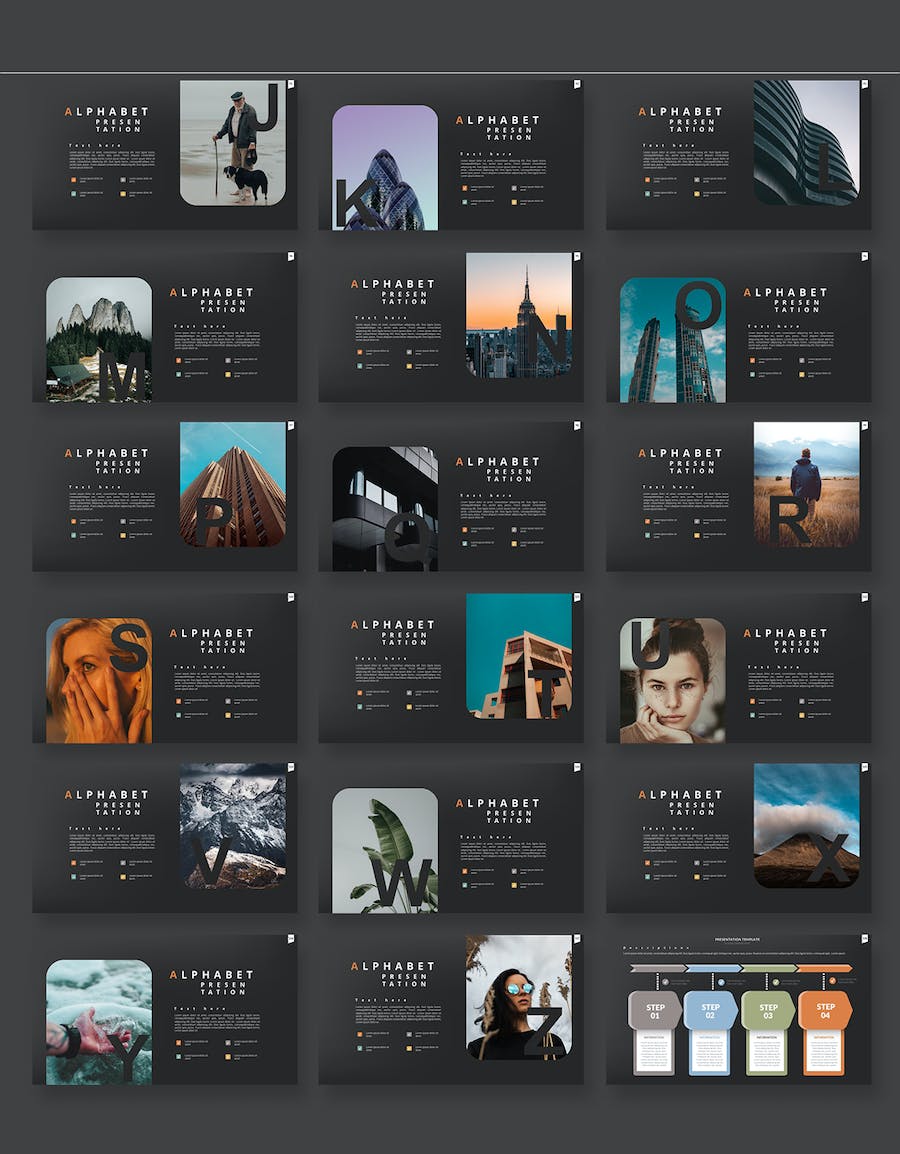Click the green Step 03 hexagon

[768, 1010]
